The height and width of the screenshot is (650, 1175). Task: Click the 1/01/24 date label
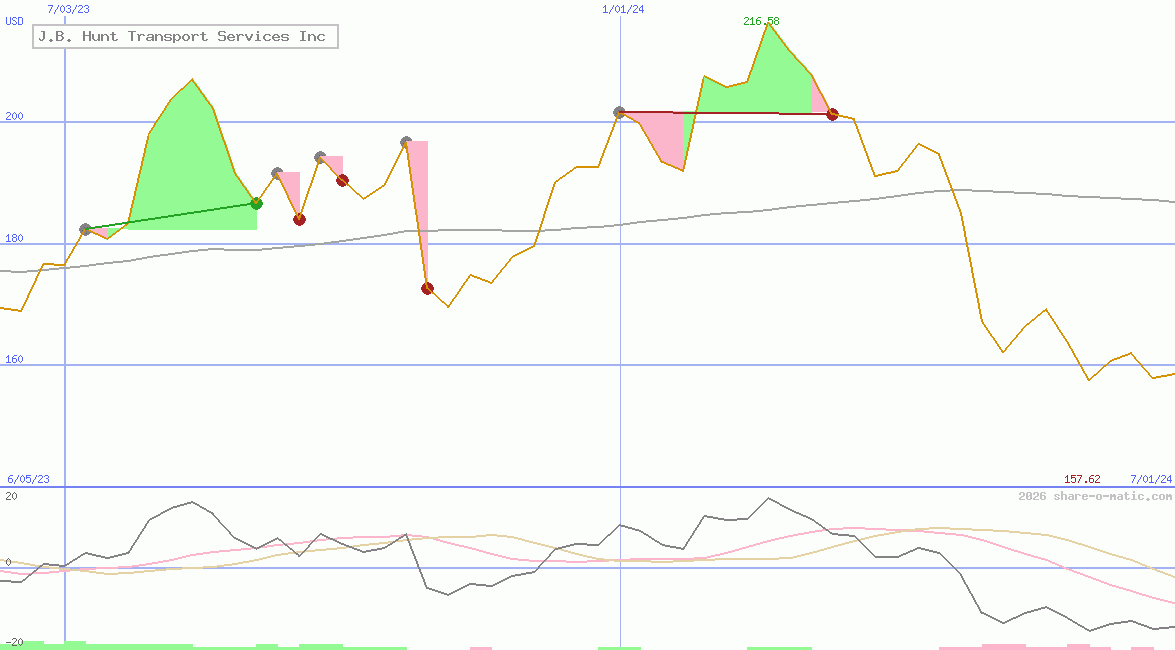click(x=623, y=9)
